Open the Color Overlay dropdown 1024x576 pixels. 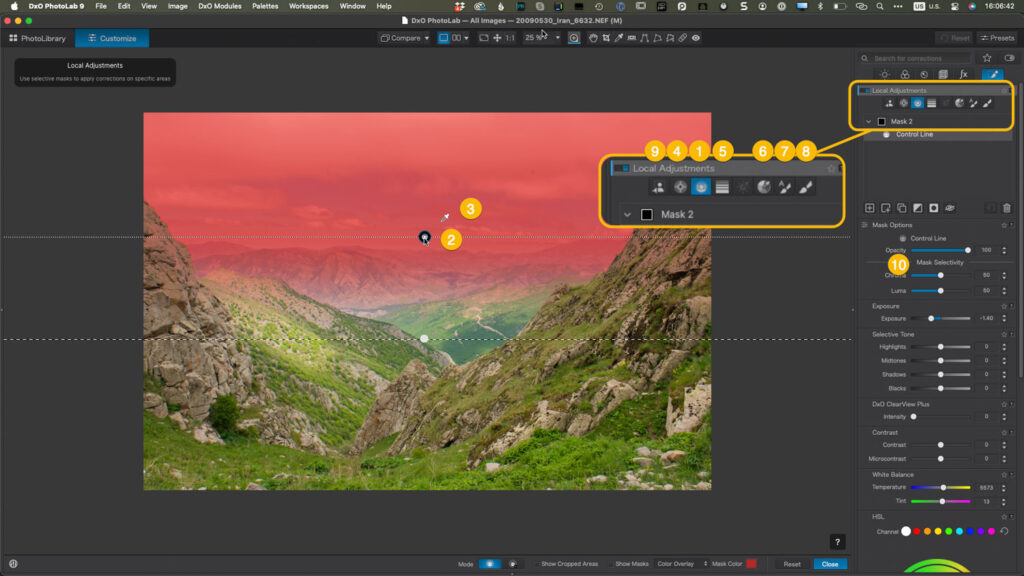click(680, 564)
